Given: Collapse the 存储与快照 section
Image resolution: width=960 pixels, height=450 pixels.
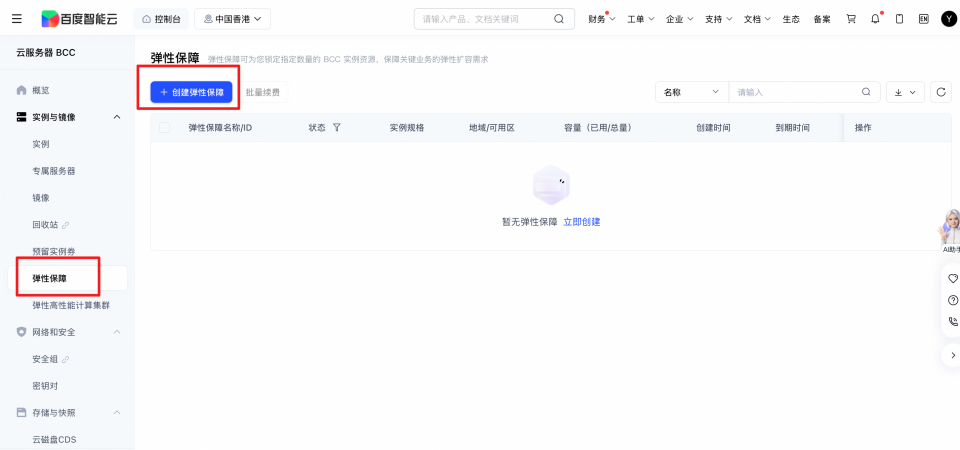Looking at the screenshot, I should (x=117, y=413).
